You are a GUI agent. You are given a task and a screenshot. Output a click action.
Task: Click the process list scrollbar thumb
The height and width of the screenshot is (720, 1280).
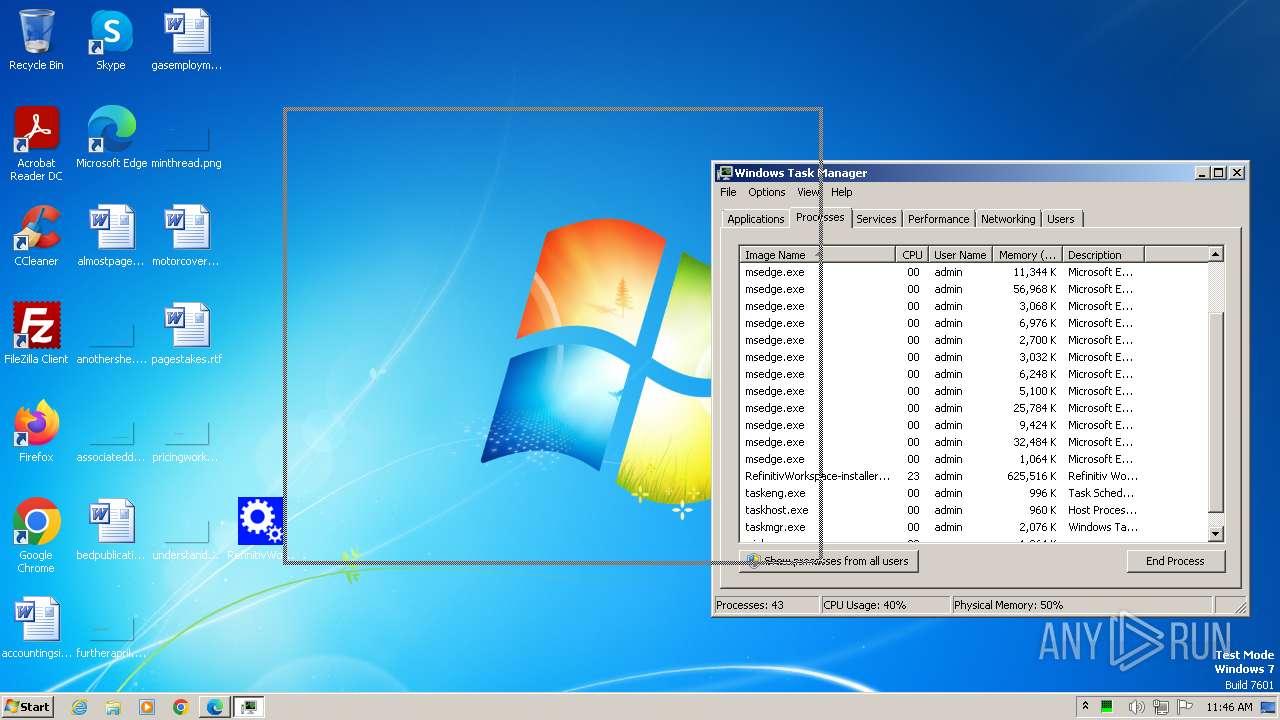[x=1216, y=412]
